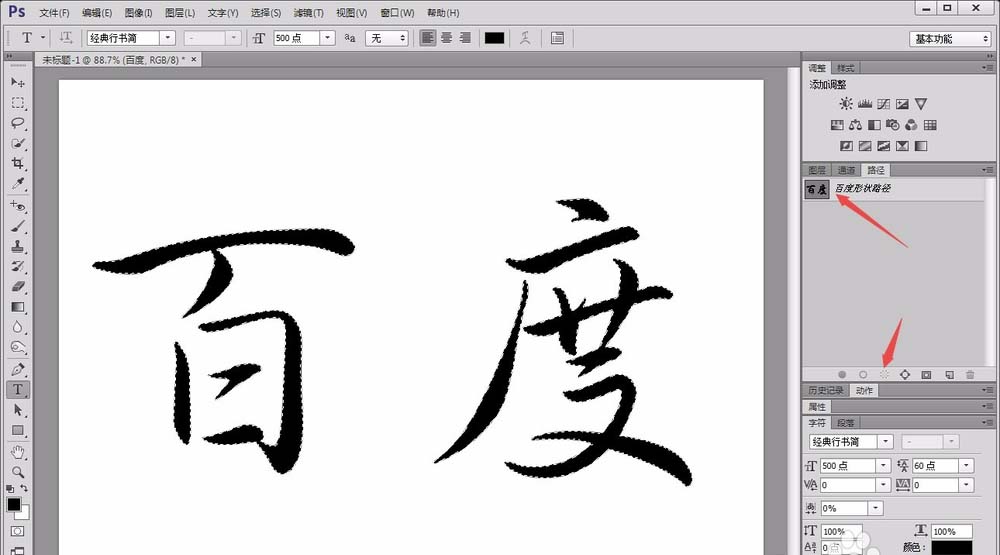Select the Crop tool
1000x555 pixels.
coord(18,163)
